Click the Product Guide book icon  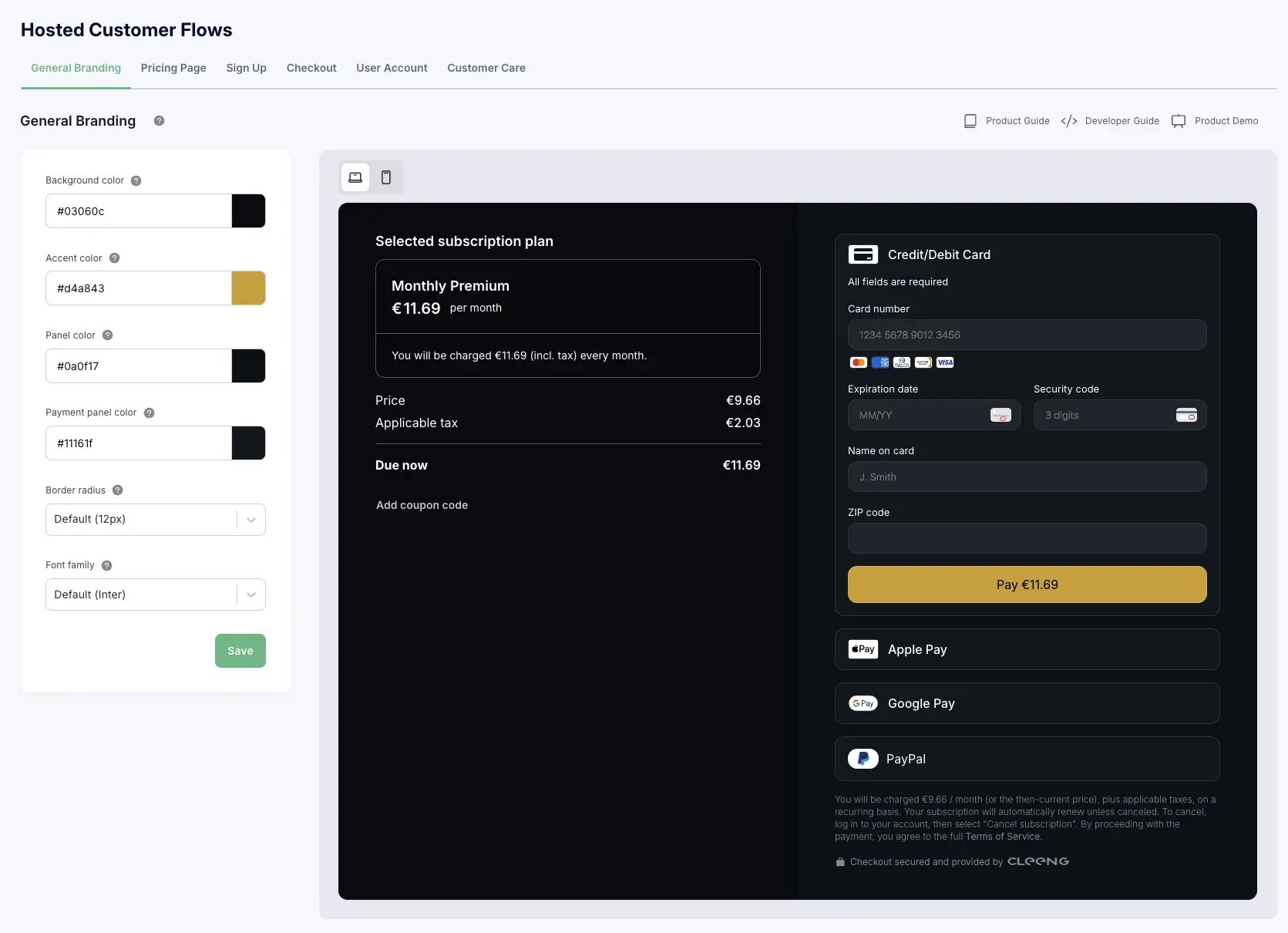point(970,121)
